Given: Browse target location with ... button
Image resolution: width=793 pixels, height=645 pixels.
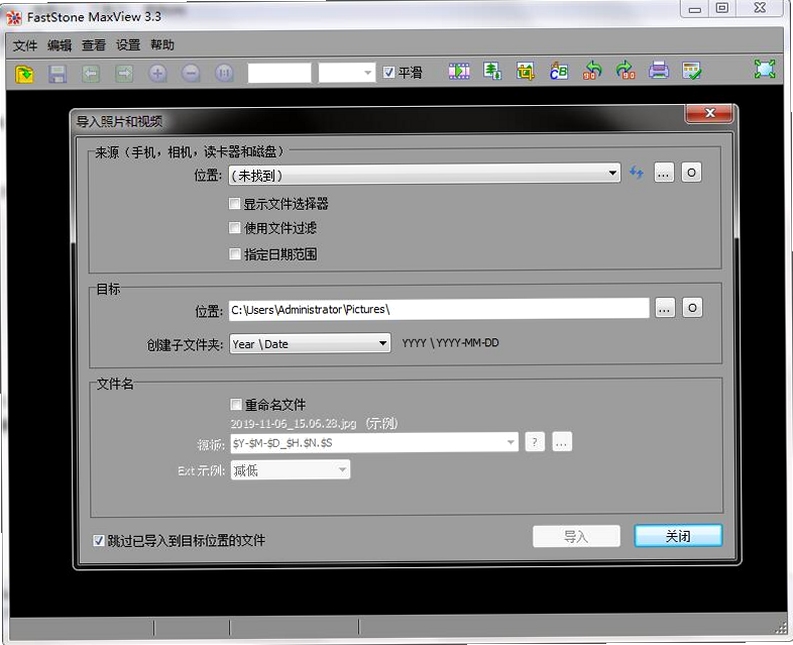Looking at the screenshot, I should click(x=665, y=308).
